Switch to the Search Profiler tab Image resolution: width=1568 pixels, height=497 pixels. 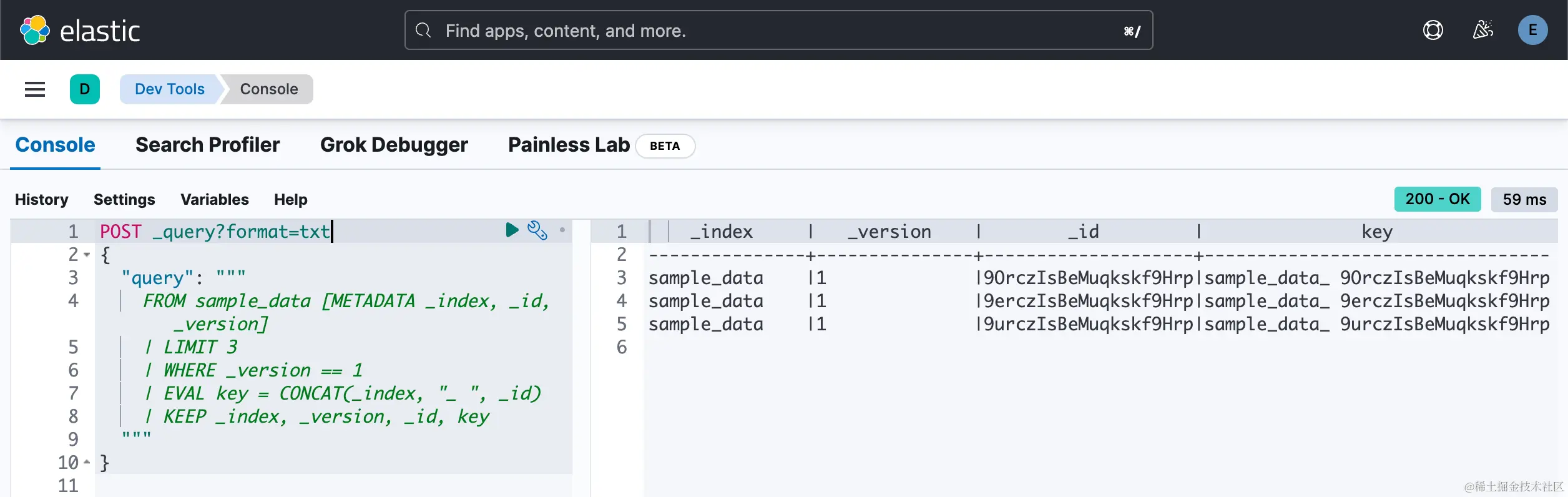point(207,145)
